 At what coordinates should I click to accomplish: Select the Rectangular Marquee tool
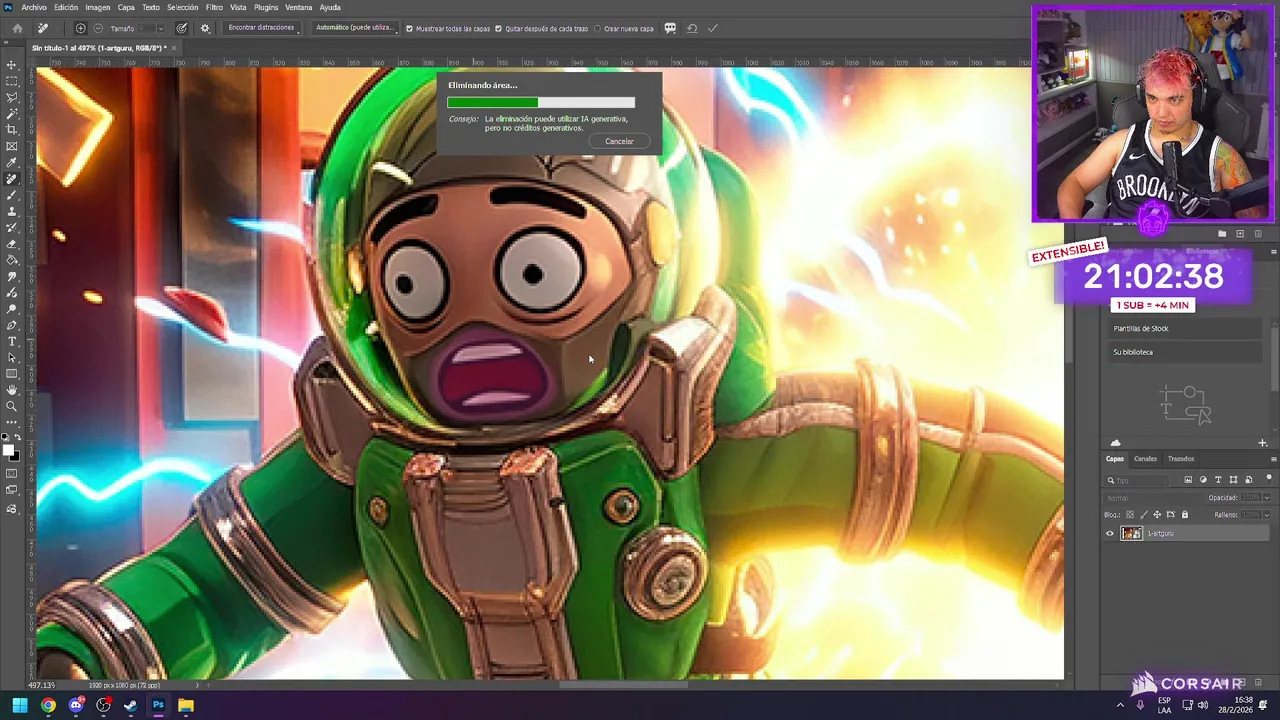click(12, 81)
